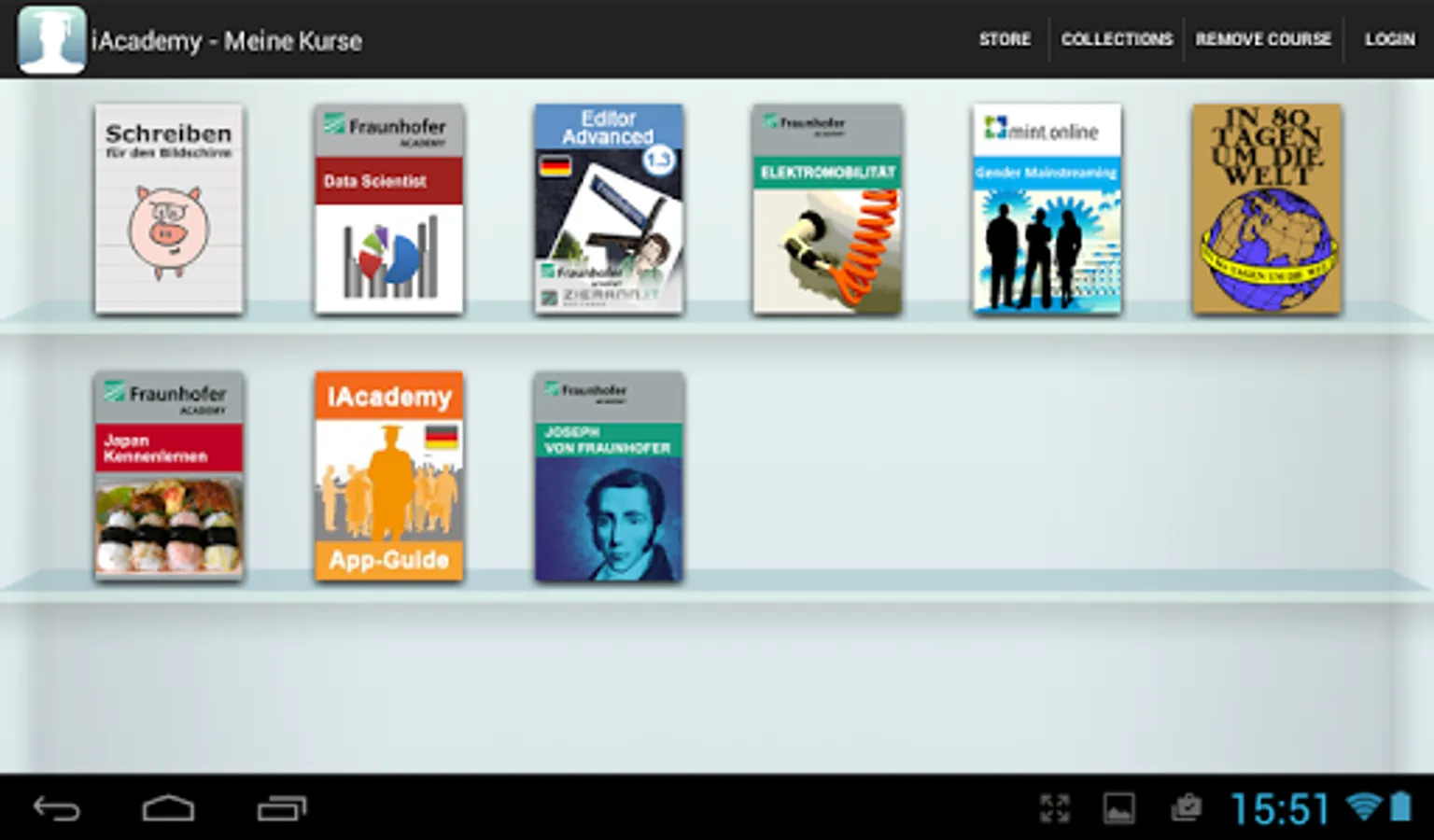Open the iAcademy App-Guide course
The height and width of the screenshot is (840, 1434).
pos(388,476)
